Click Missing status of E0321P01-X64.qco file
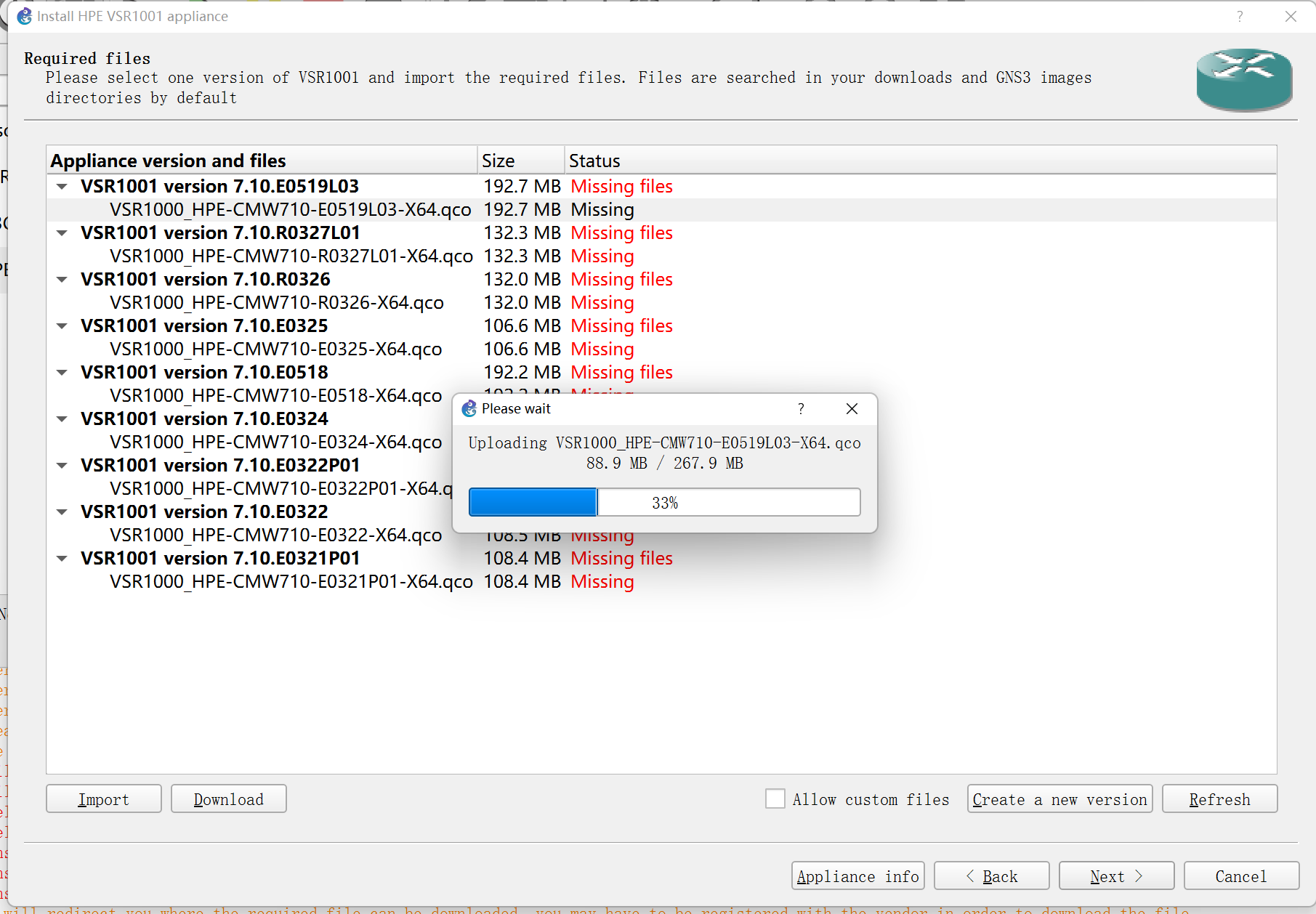 pos(602,582)
